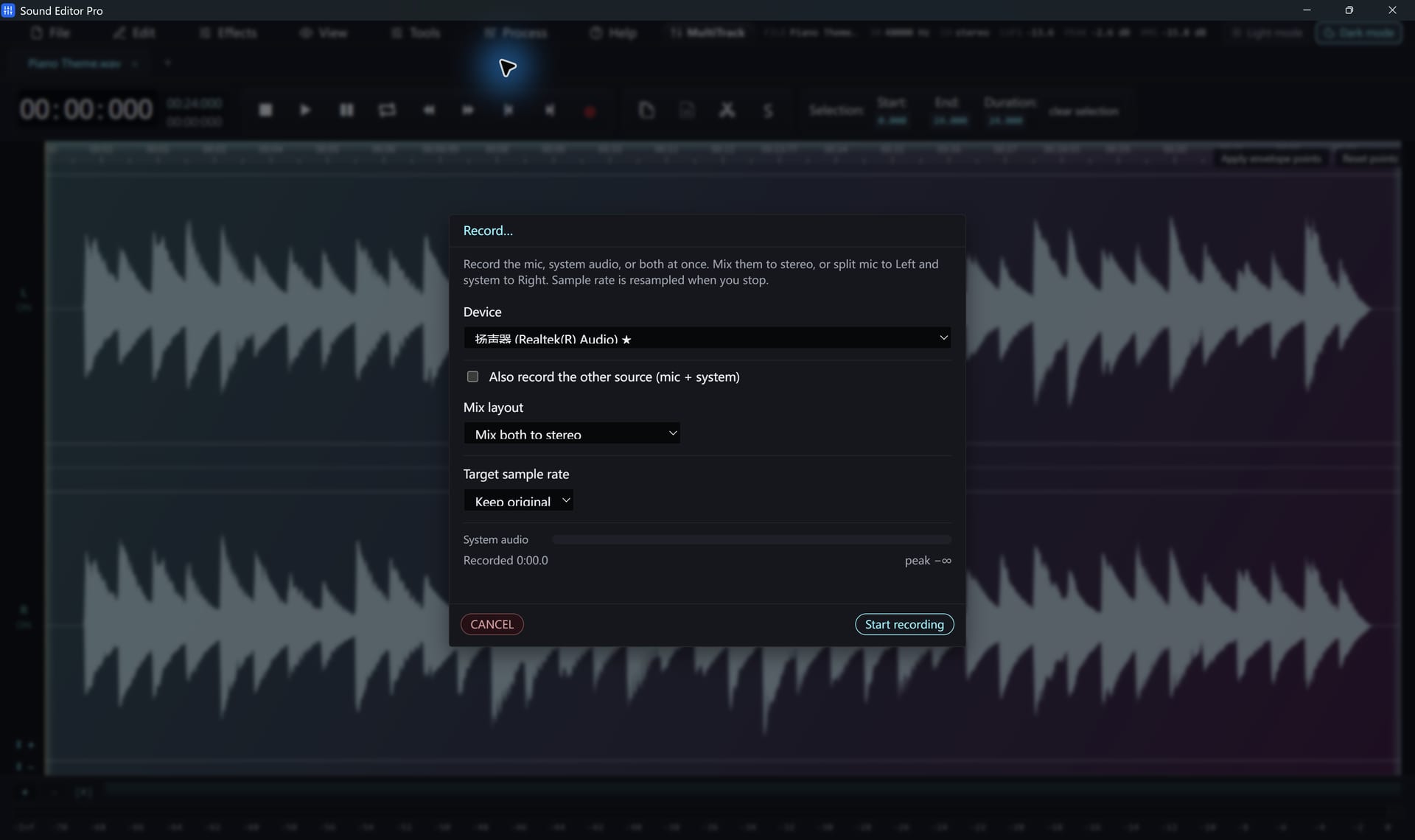Click the Pause icon in the transport bar
The image size is (1415, 840).
click(x=346, y=110)
